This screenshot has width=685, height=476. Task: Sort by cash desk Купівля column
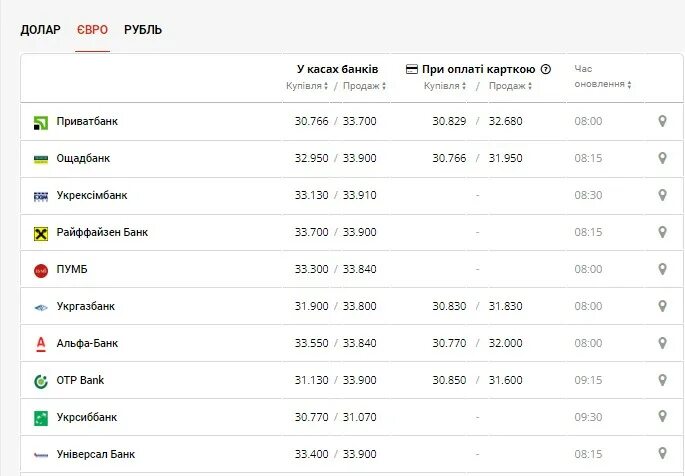[x=307, y=86]
